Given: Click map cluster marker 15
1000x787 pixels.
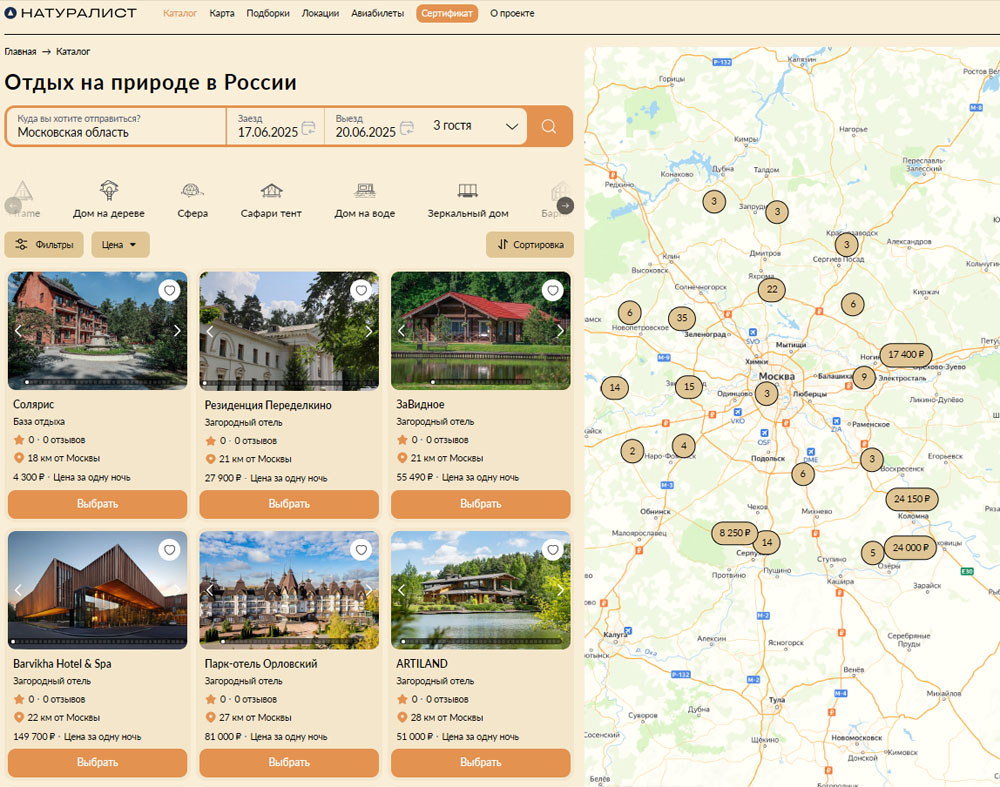Looking at the screenshot, I should click(689, 386).
